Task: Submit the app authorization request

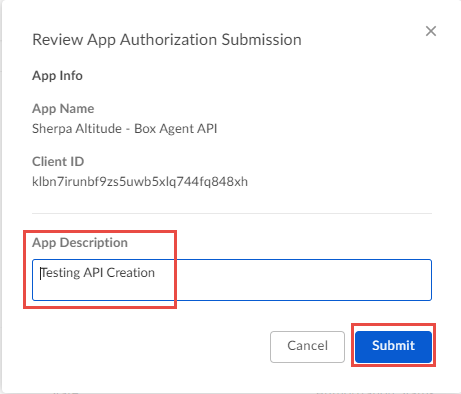Action: point(393,346)
